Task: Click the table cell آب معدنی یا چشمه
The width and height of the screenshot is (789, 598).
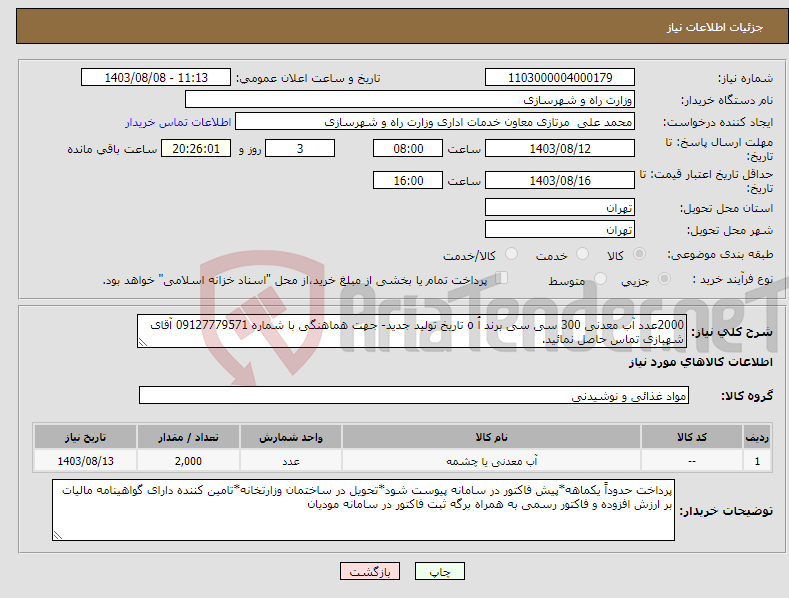Action: [491, 461]
